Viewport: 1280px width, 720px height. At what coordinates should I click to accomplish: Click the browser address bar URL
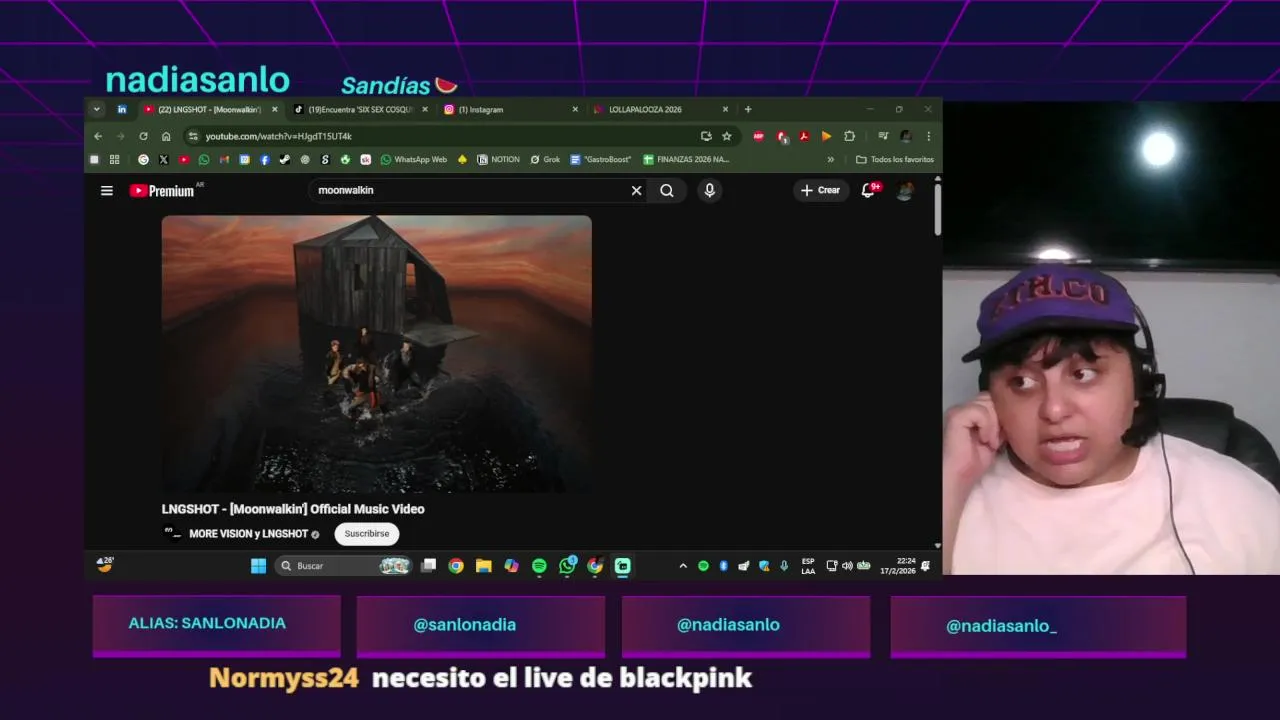tap(279, 136)
